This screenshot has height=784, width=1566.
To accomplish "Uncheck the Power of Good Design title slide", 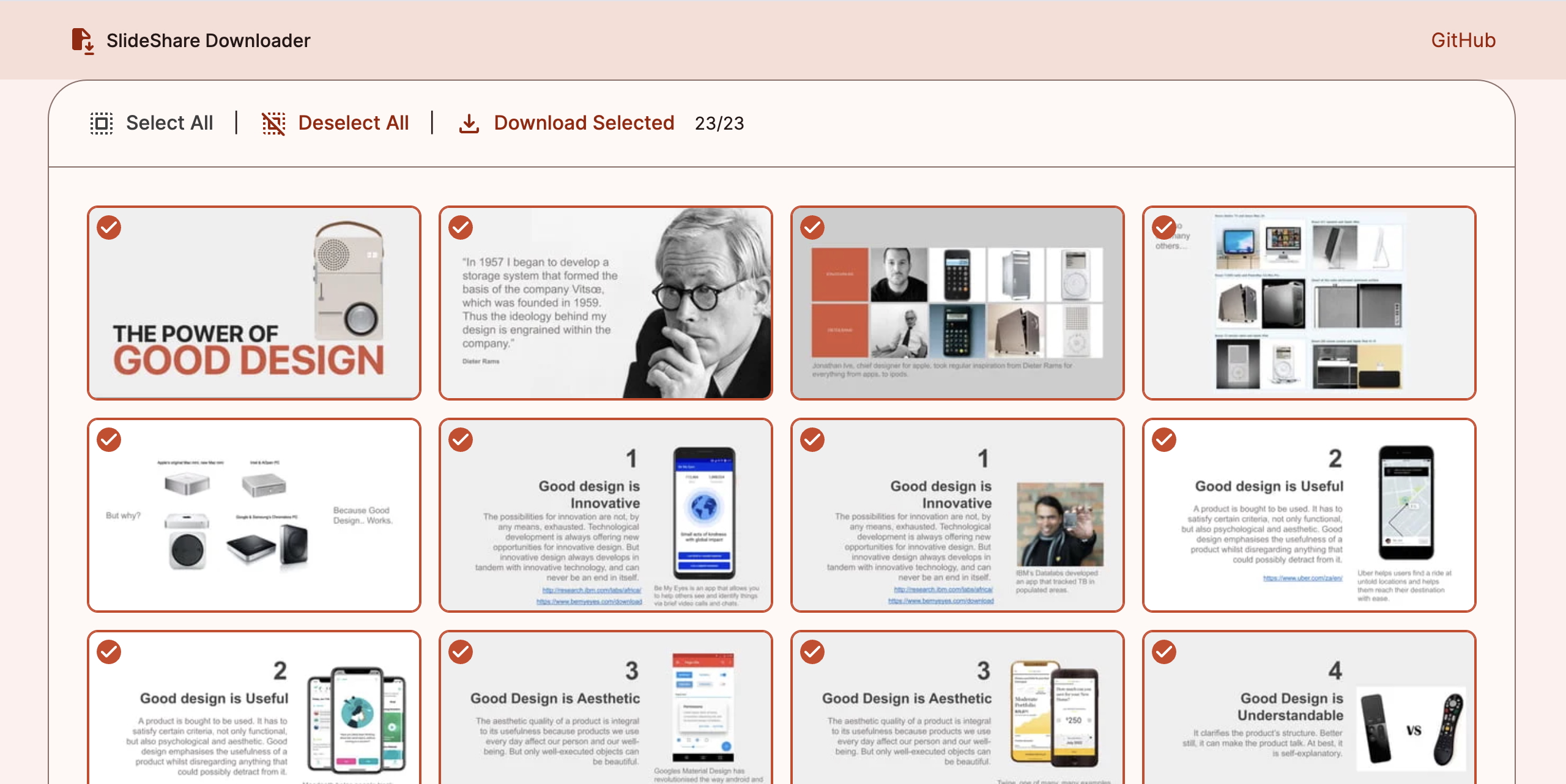I will tap(109, 227).
